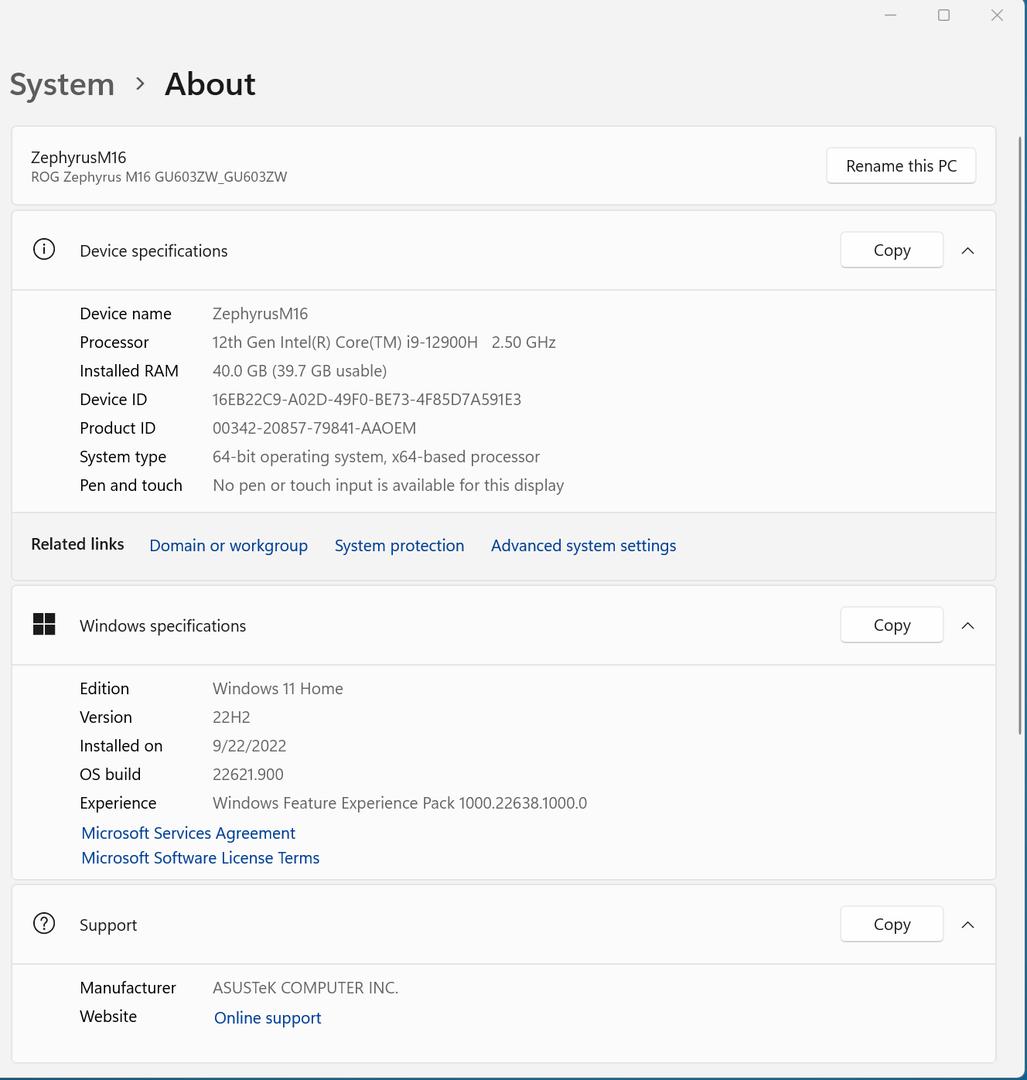Select the Product ID value 00342-20857-79841-AAOEM

coord(314,428)
